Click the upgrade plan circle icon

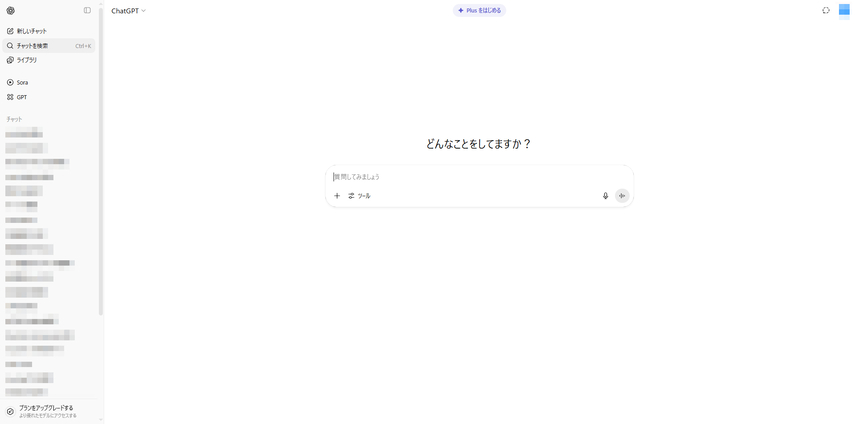10,411
